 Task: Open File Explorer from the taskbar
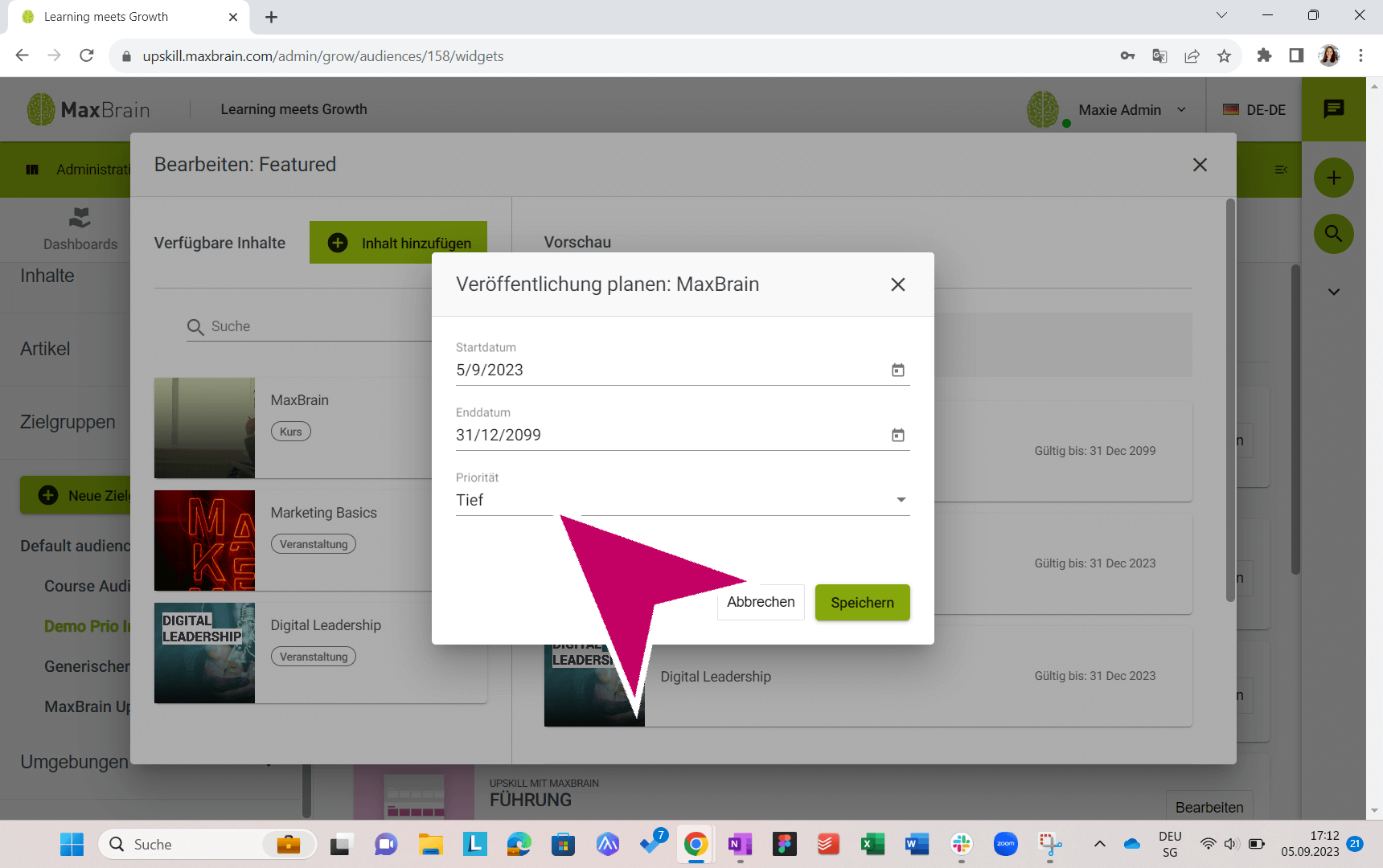[430, 844]
